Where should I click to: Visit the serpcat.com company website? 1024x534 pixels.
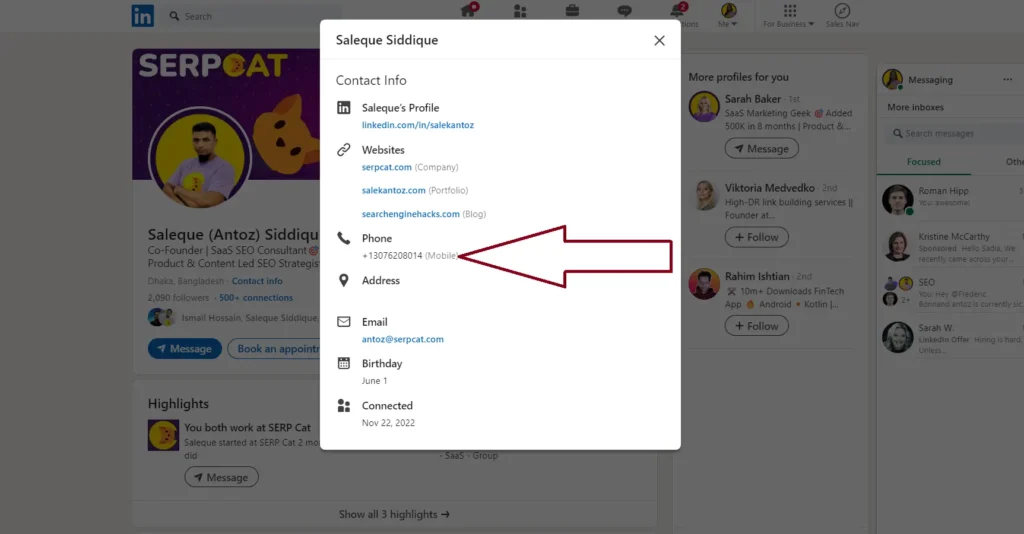pos(387,167)
